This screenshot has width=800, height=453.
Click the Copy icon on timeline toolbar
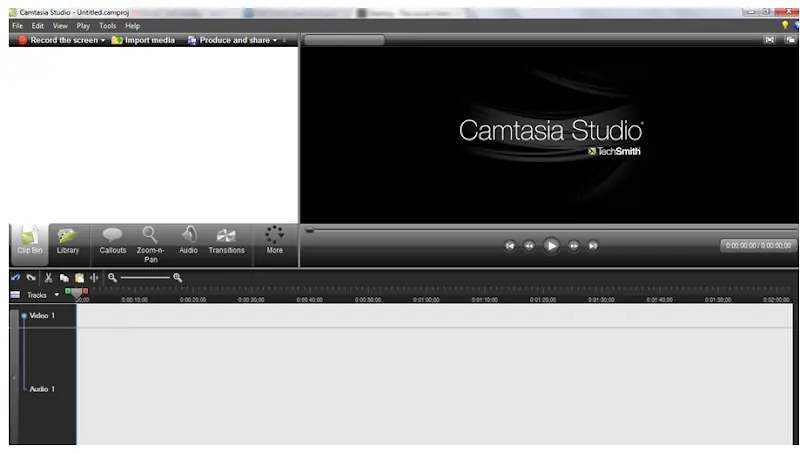point(64,278)
